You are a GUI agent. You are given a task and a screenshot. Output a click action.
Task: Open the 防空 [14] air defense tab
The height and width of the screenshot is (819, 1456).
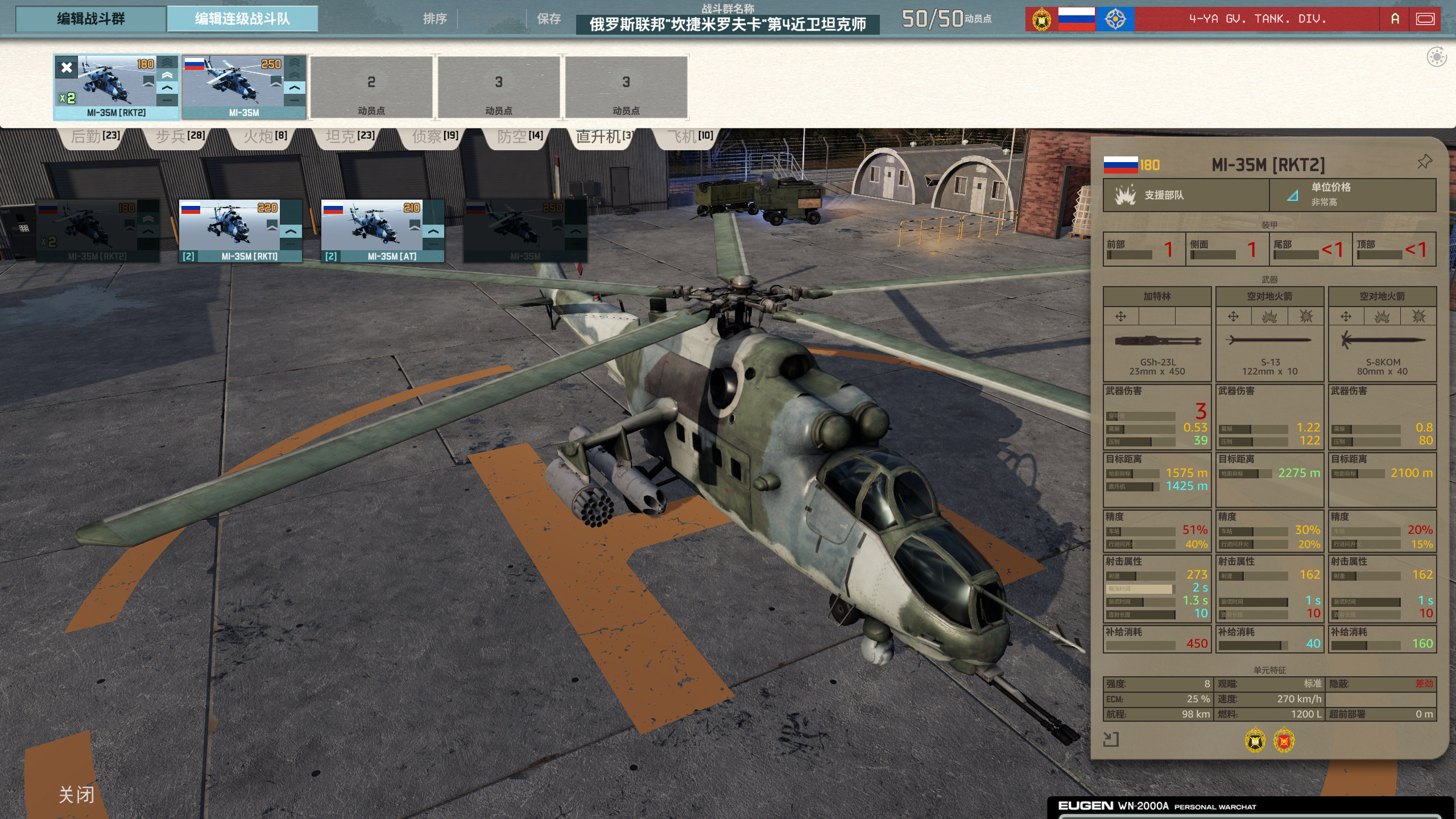point(520,136)
